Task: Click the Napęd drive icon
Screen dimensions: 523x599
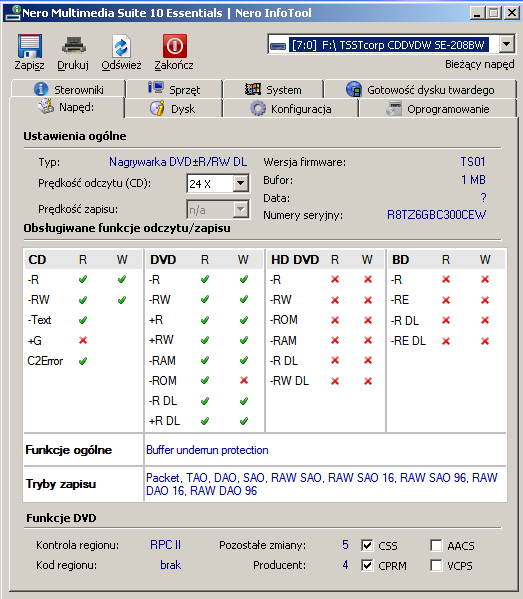Action: click(46, 106)
